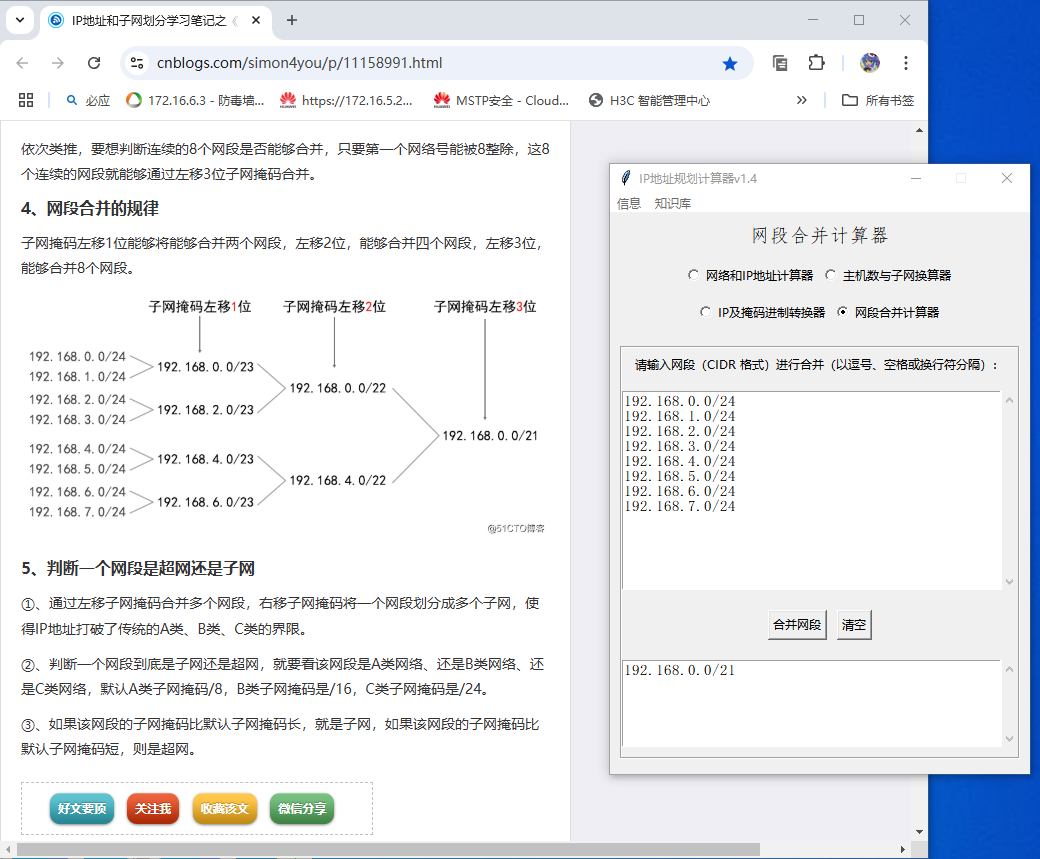Click input line 192.168.7.0/24
This screenshot has height=859, width=1040.
(x=680, y=506)
